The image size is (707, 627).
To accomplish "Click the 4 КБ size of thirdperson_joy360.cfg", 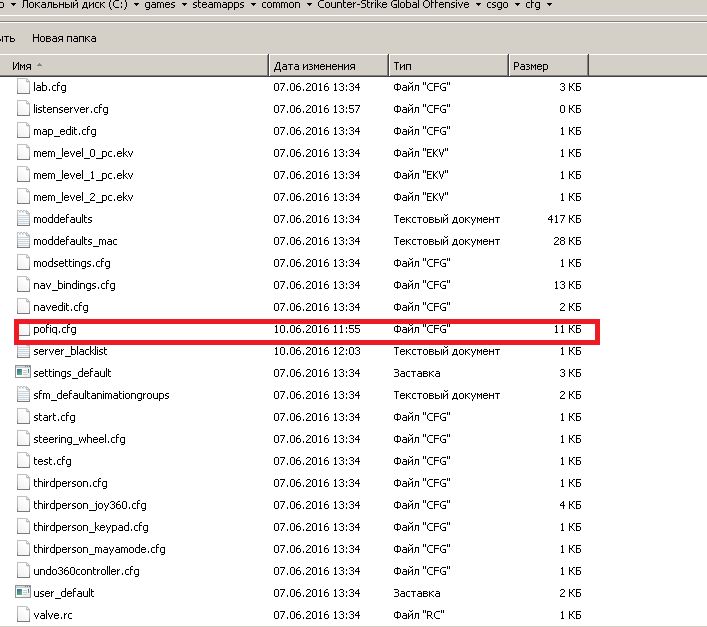I will click(570, 505).
